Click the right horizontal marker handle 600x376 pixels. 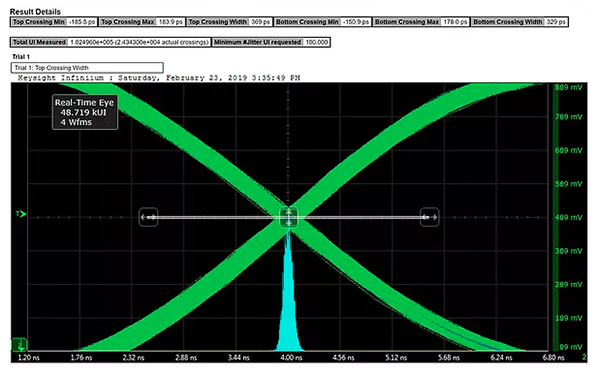[x=429, y=217]
